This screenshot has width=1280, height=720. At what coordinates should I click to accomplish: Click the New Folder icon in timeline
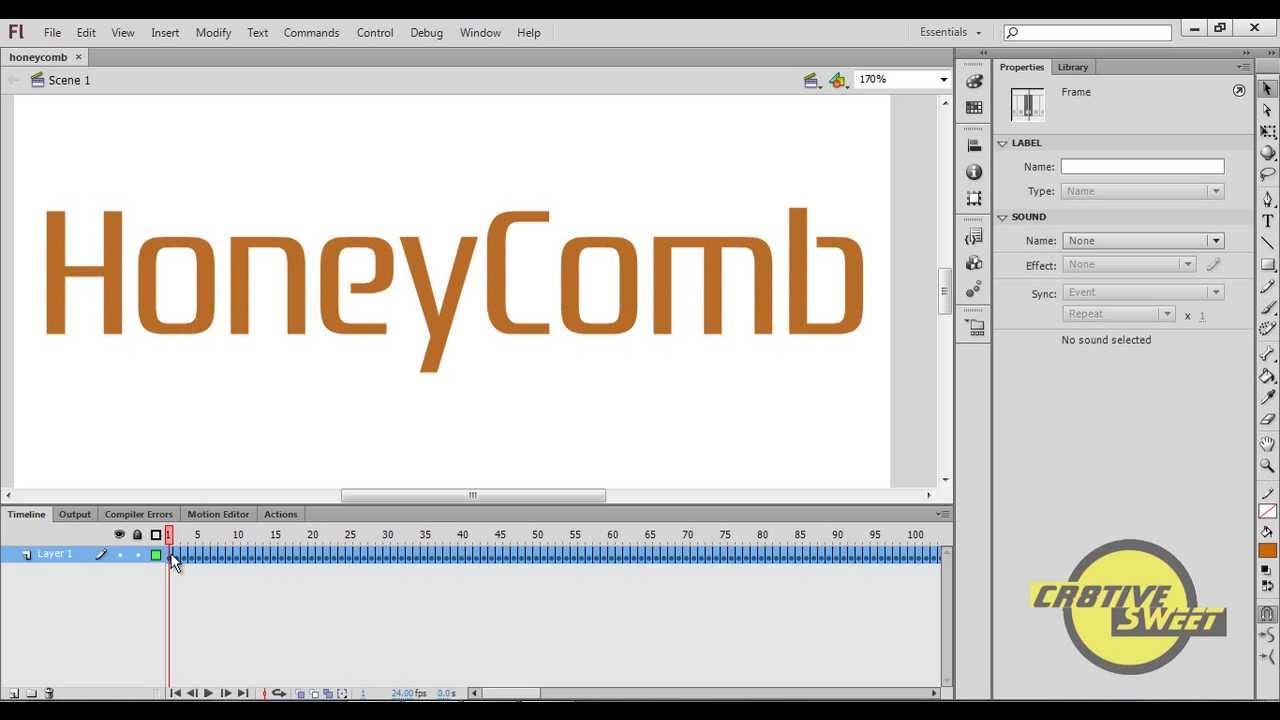click(x=31, y=693)
